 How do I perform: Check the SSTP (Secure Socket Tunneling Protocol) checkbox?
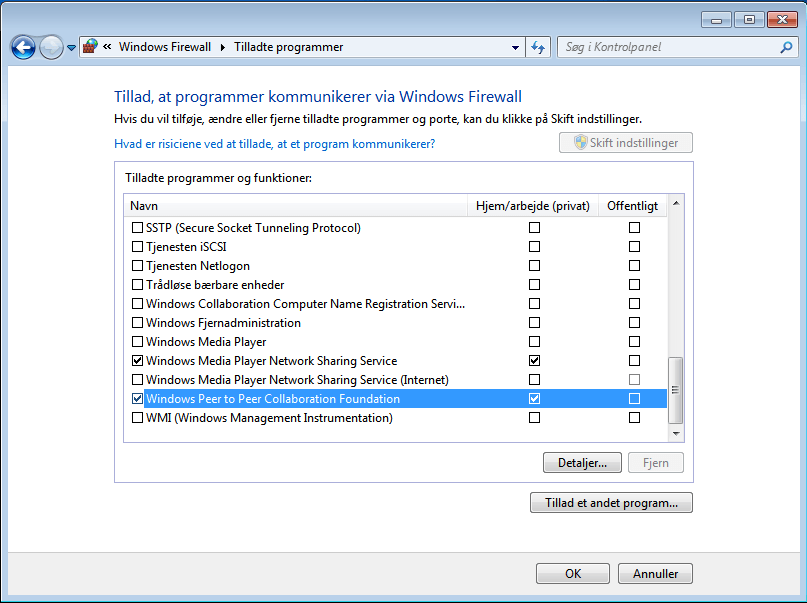pos(136,227)
